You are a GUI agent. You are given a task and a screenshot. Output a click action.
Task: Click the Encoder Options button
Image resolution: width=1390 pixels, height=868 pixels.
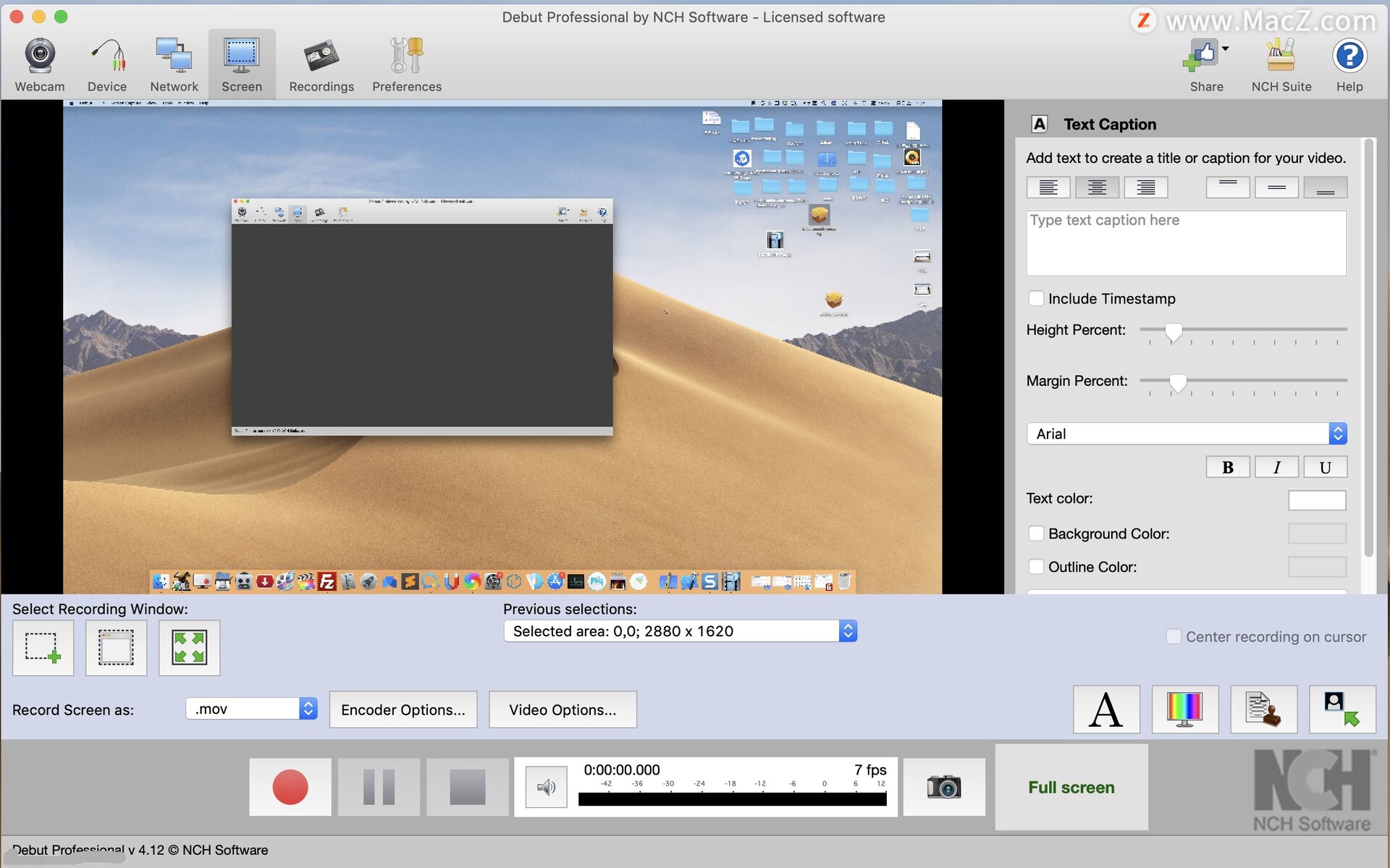pos(403,709)
